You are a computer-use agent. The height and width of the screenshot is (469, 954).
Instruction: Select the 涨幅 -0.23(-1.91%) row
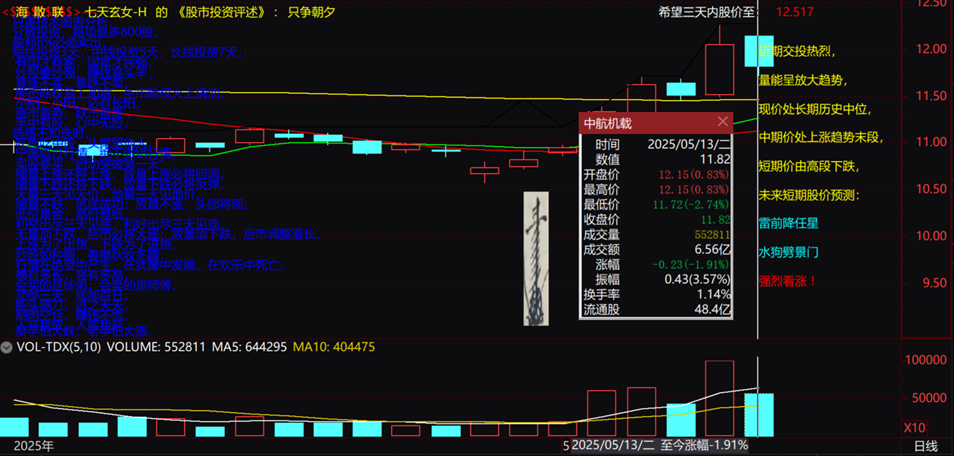(x=656, y=264)
